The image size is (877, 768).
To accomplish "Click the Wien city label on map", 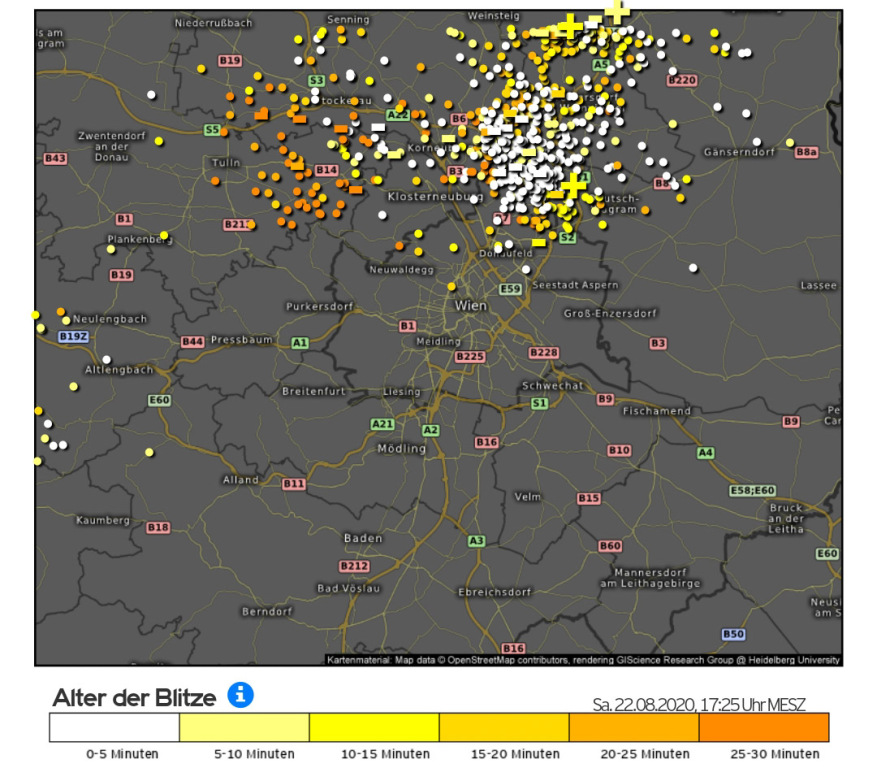I will 470,305.
